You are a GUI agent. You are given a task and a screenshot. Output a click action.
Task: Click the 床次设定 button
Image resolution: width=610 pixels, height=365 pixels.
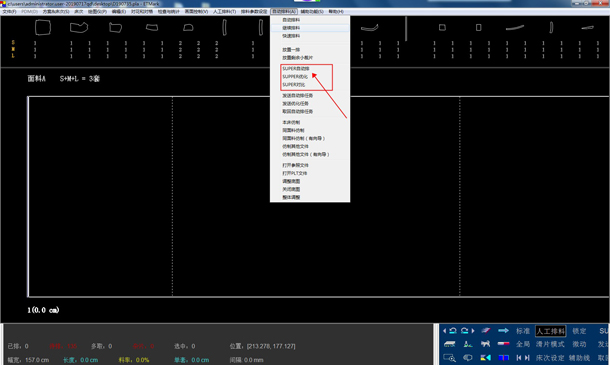tap(550, 358)
